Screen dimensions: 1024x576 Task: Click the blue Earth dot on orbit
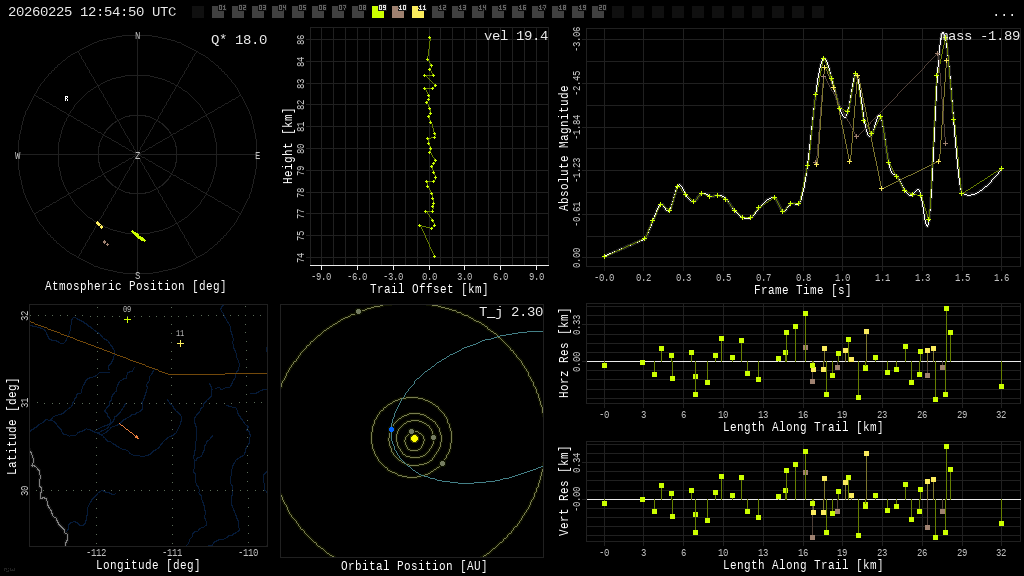(x=391, y=429)
